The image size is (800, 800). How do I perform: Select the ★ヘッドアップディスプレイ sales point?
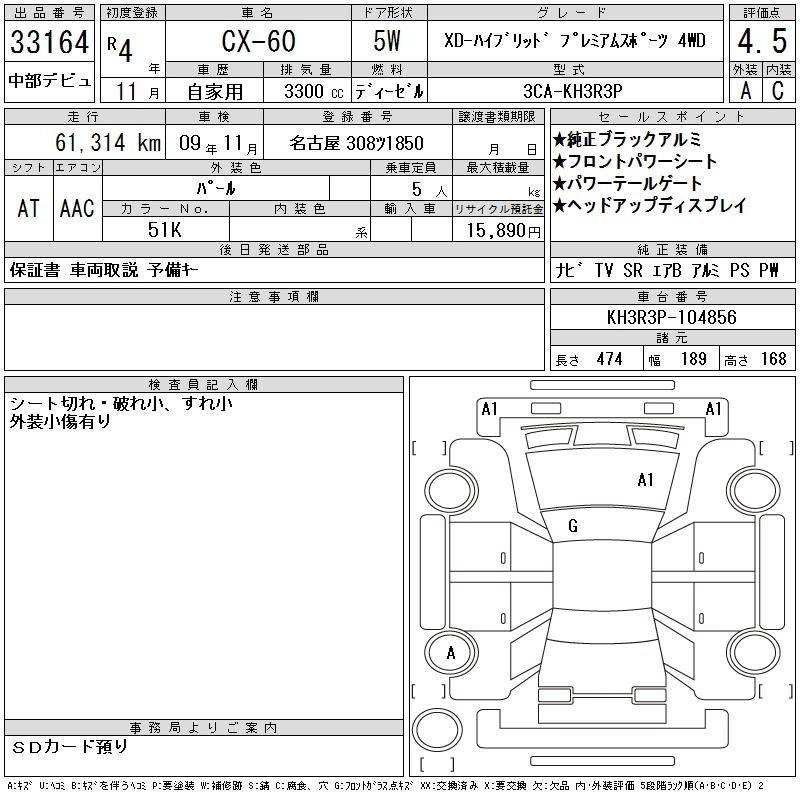(650, 205)
